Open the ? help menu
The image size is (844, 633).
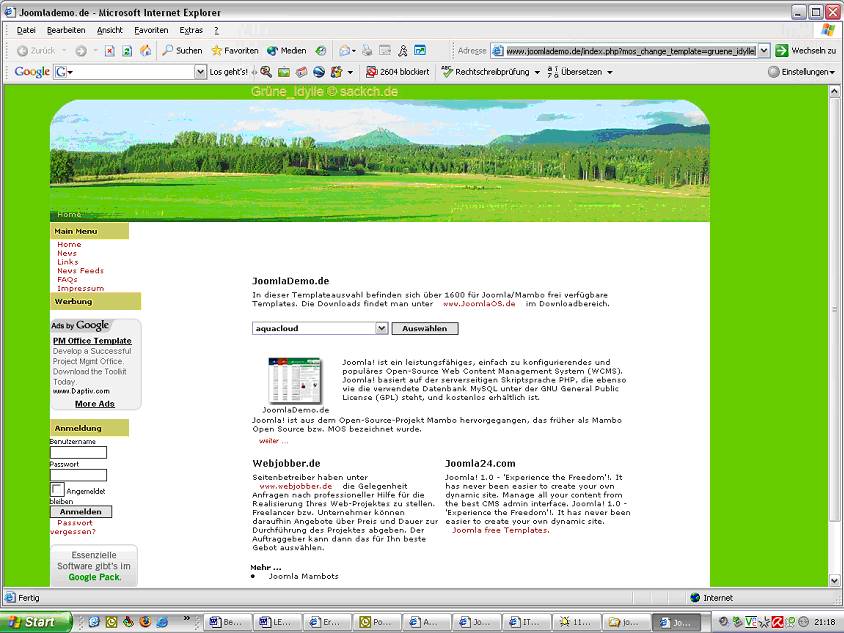[x=216, y=30]
